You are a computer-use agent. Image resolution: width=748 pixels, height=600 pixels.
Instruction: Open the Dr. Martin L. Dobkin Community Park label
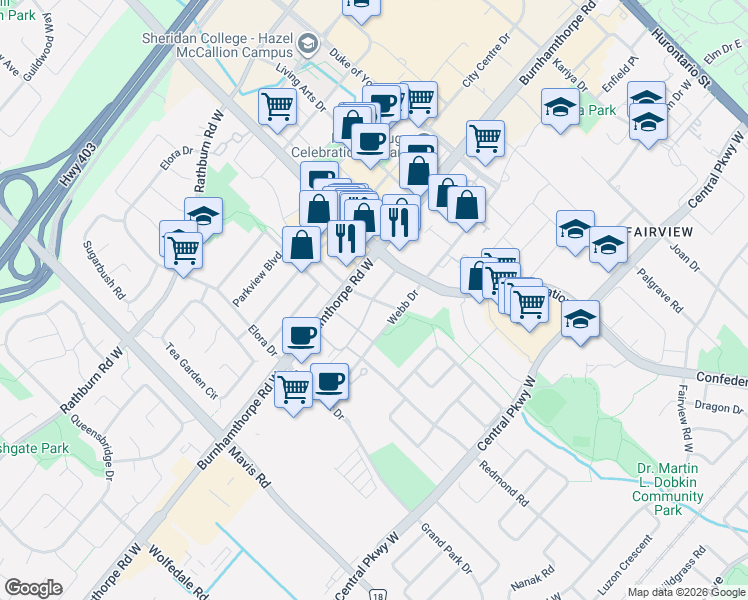pyautogui.click(x=667, y=489)
